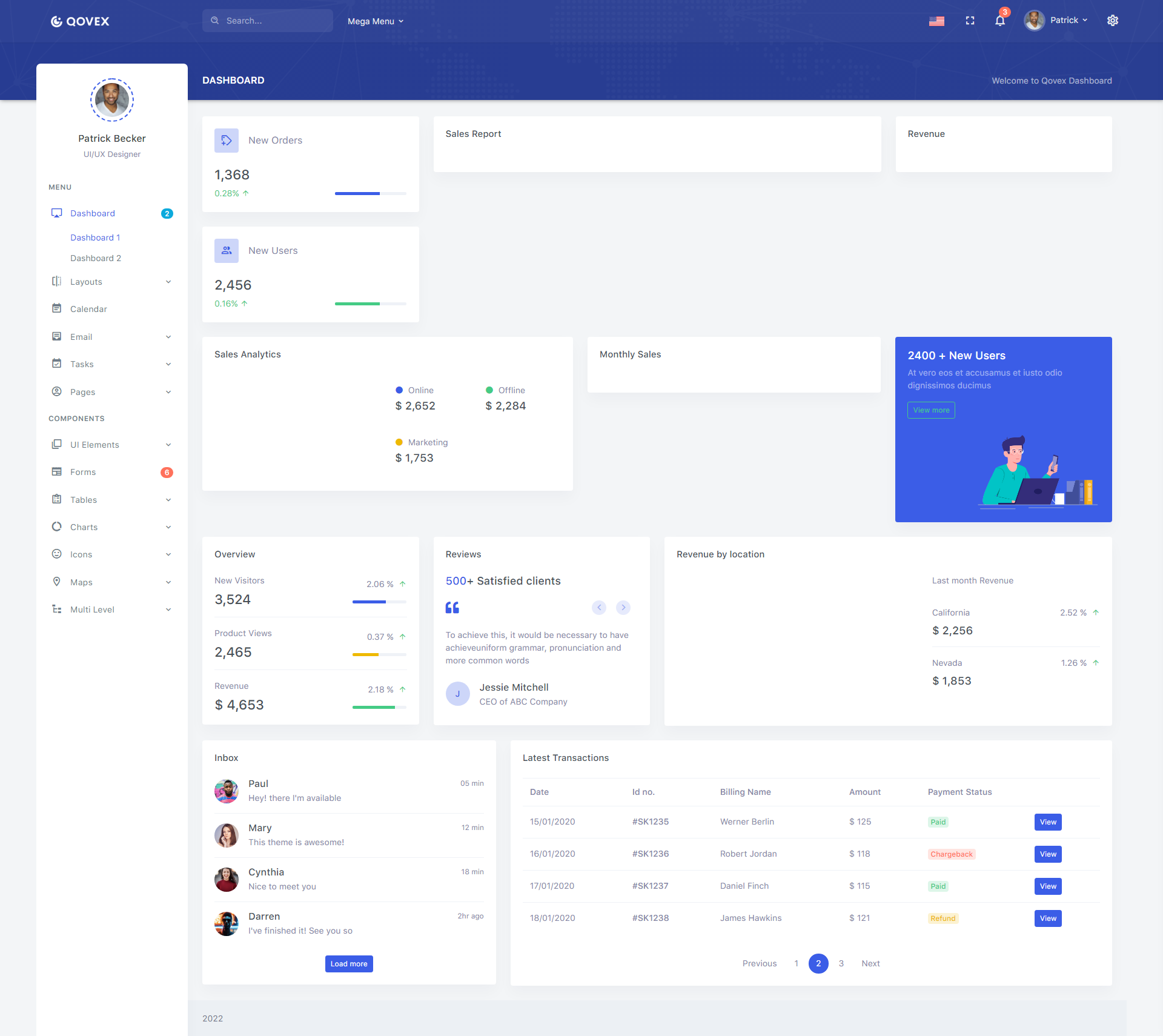The height and width of the screenshot is (1036, 1163).
Task: Select Dashboard 2 menu item
Action: pyautogui.click(x=96, y=258)
